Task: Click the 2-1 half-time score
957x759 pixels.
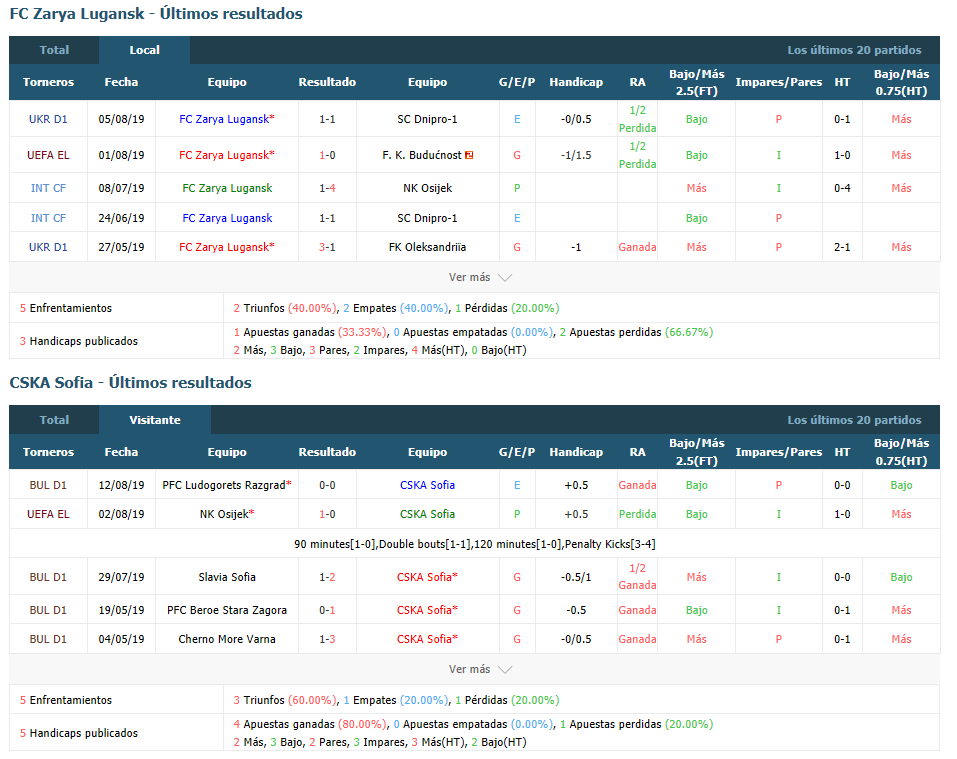Action: click(842, 247)
